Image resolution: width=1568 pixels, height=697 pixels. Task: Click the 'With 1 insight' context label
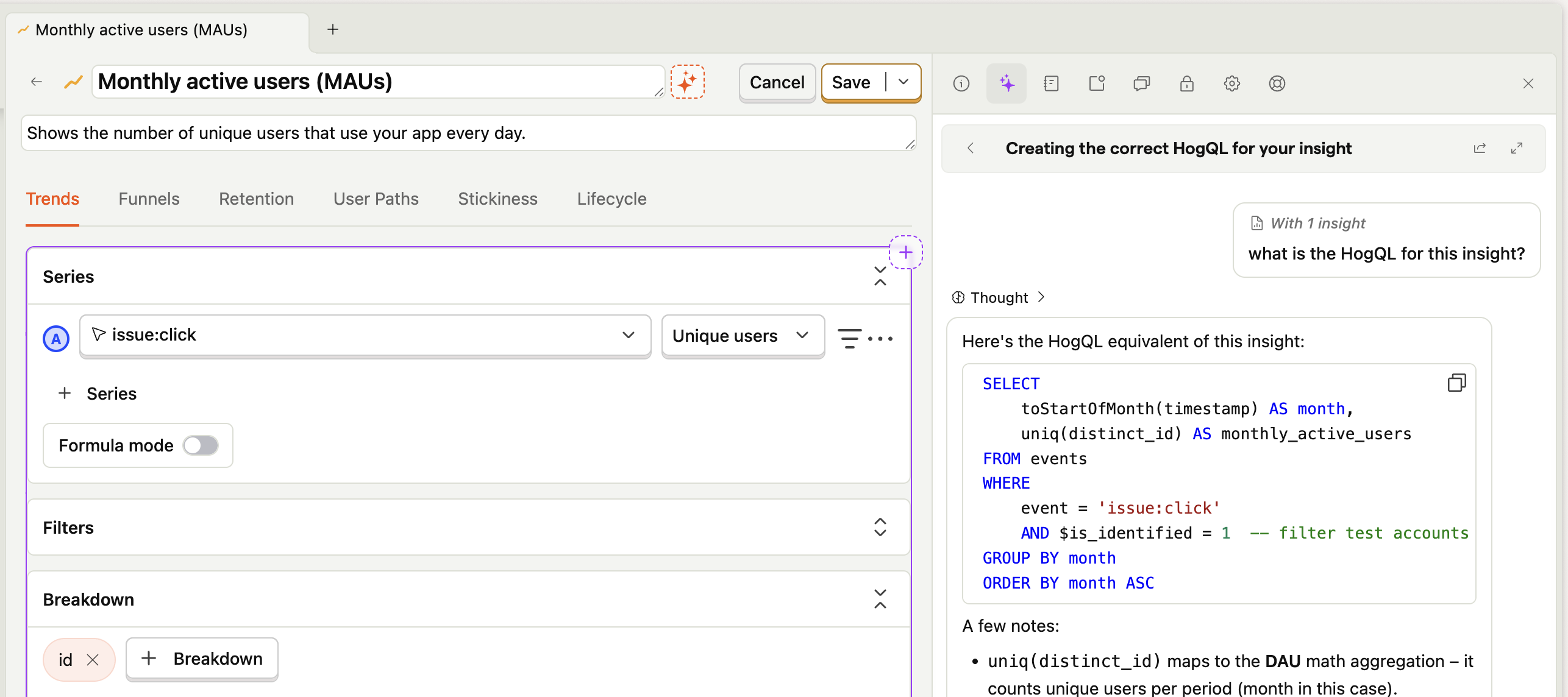(x=1308, y=223)
